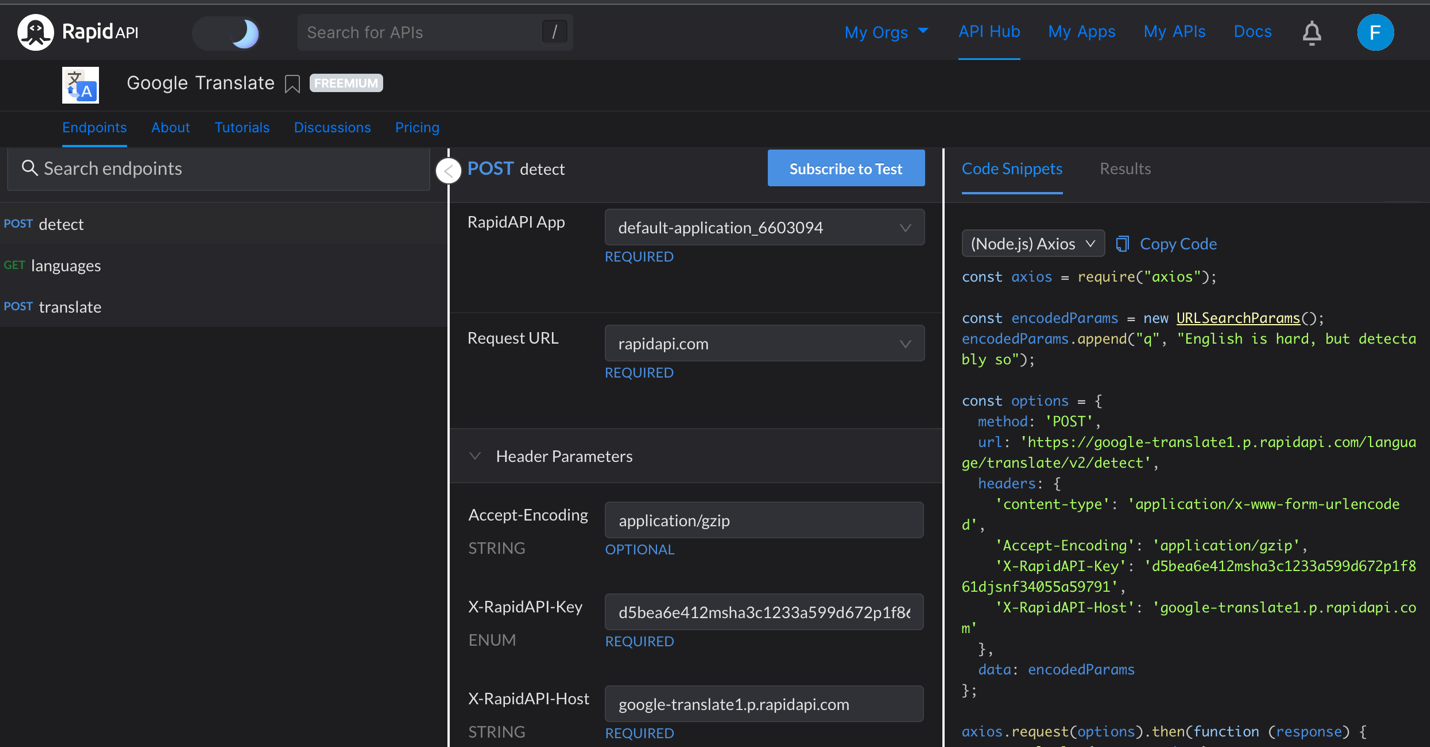Open the Pricing tab
This screenshot has width=1430, height=747.
417,128
